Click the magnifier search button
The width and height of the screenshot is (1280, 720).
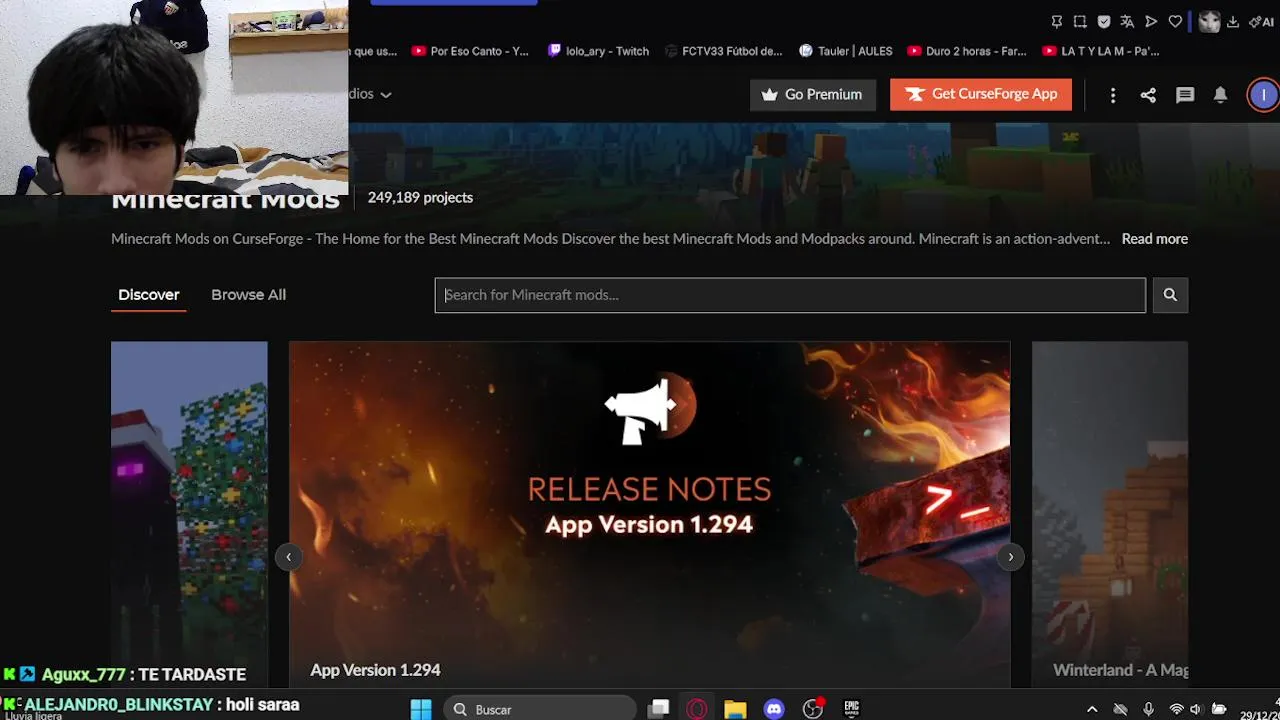tap(1170, 295)
